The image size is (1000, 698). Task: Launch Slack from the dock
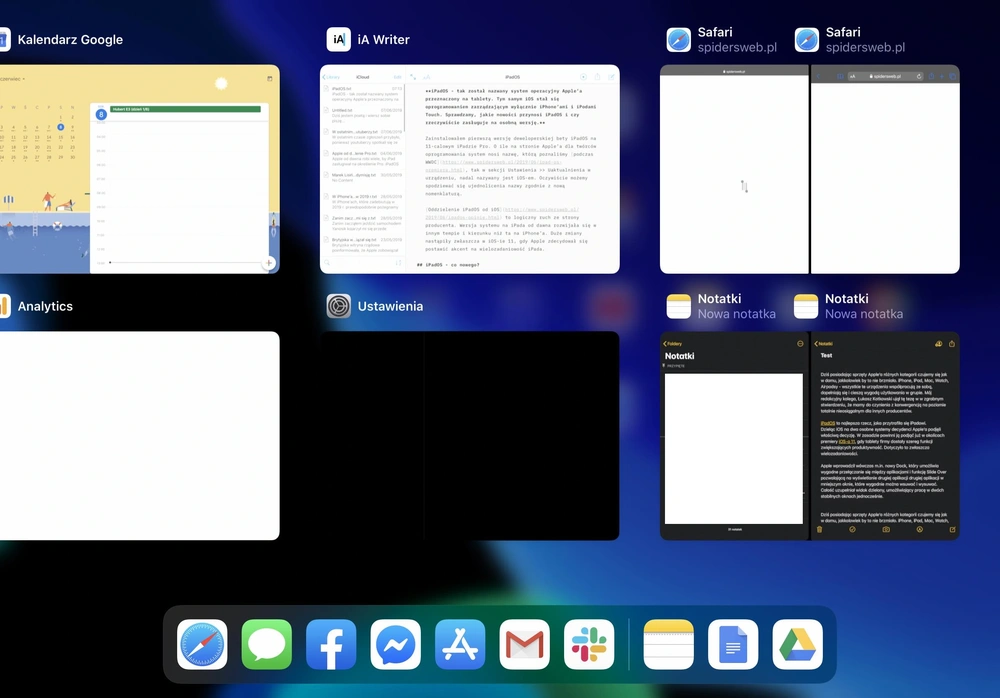tap(589, 644)
